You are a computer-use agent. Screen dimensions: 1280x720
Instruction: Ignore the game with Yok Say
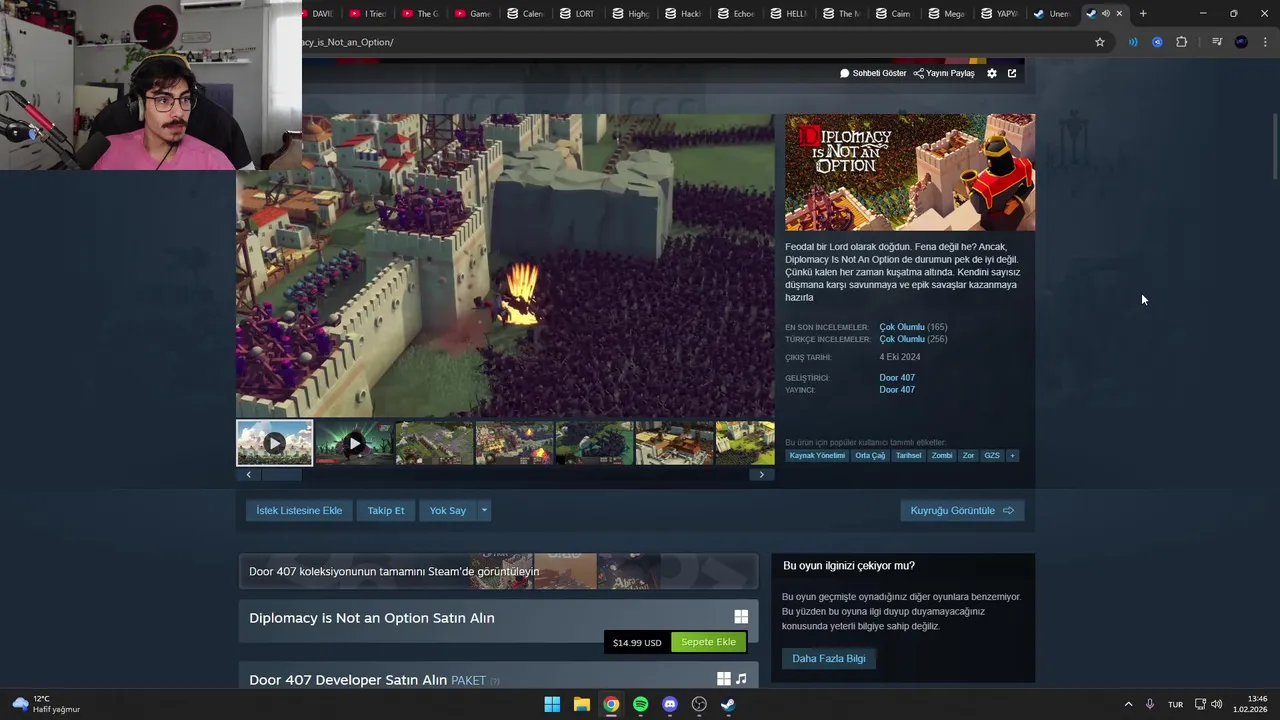[x=448, y=510]
